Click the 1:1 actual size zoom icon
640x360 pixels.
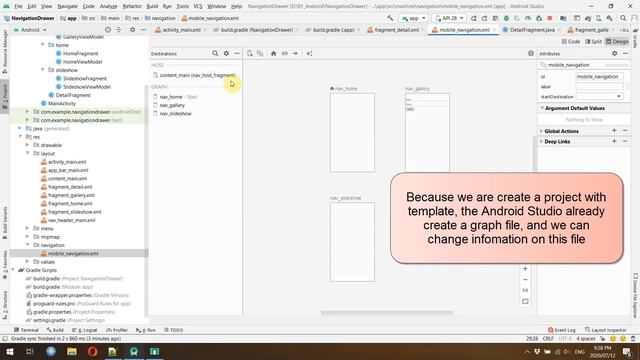[x=525, y=290]
